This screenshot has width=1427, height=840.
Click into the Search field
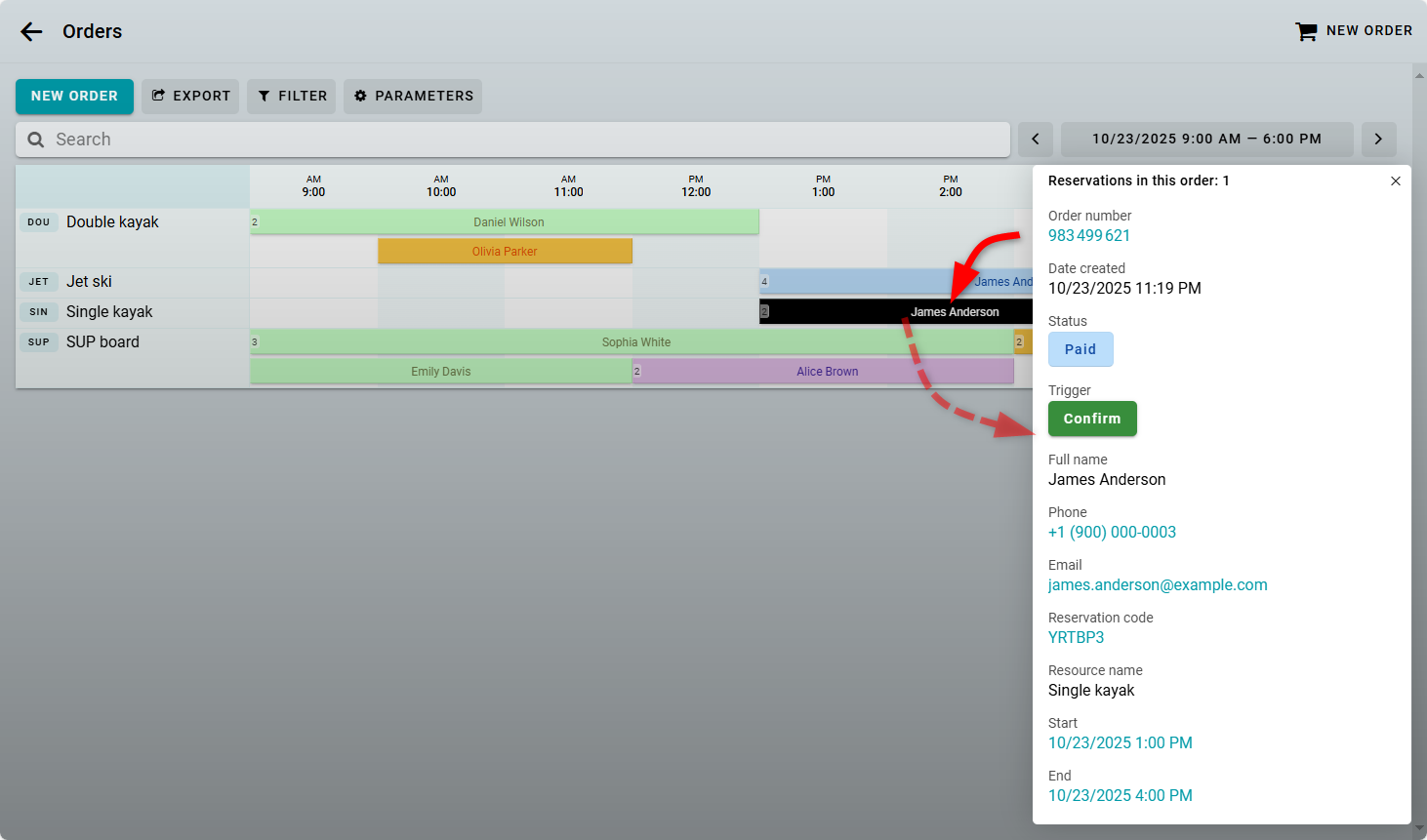tap(527, 140)
